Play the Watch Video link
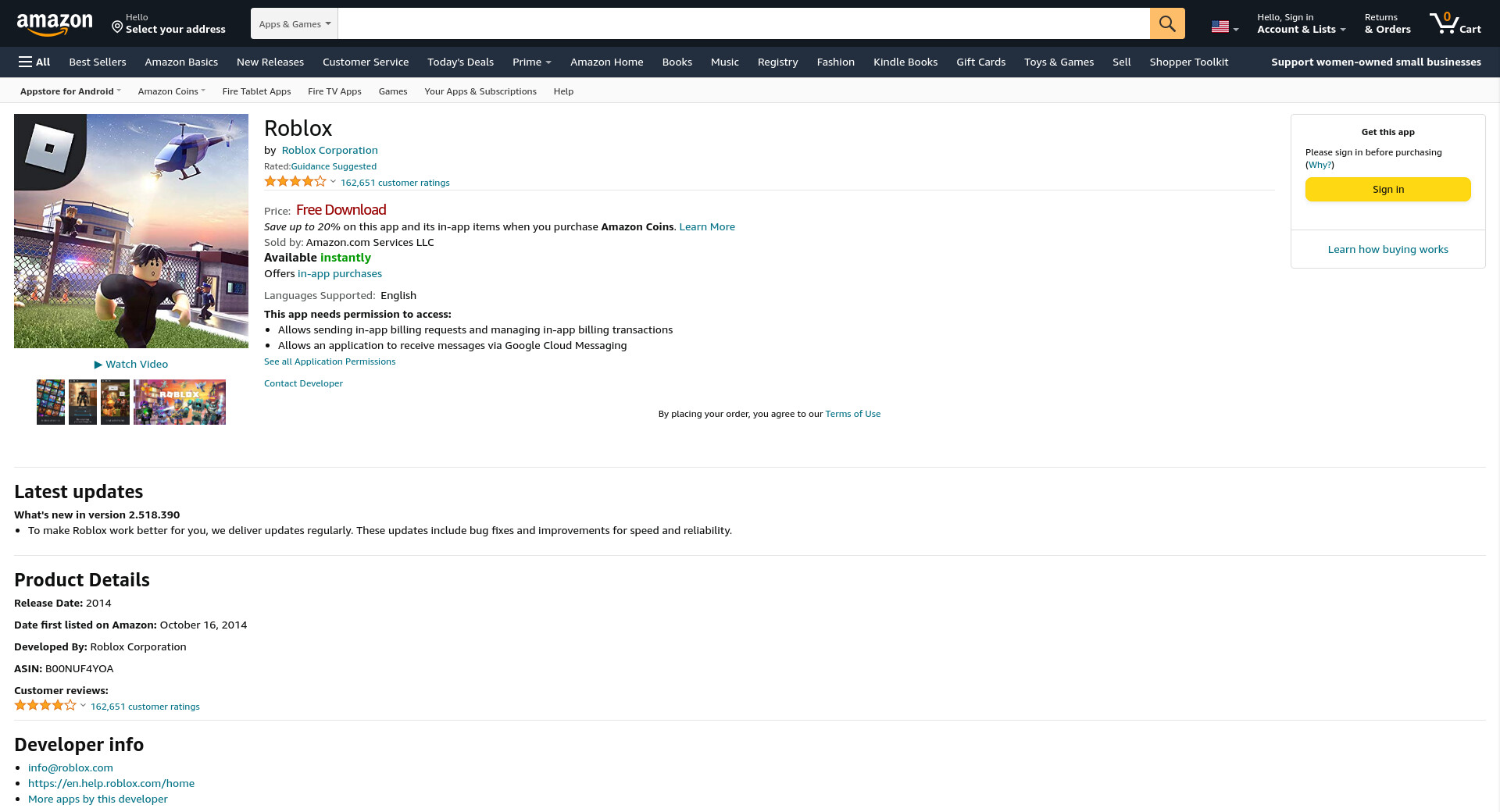 pyautogui.click(x=131, y=364)
